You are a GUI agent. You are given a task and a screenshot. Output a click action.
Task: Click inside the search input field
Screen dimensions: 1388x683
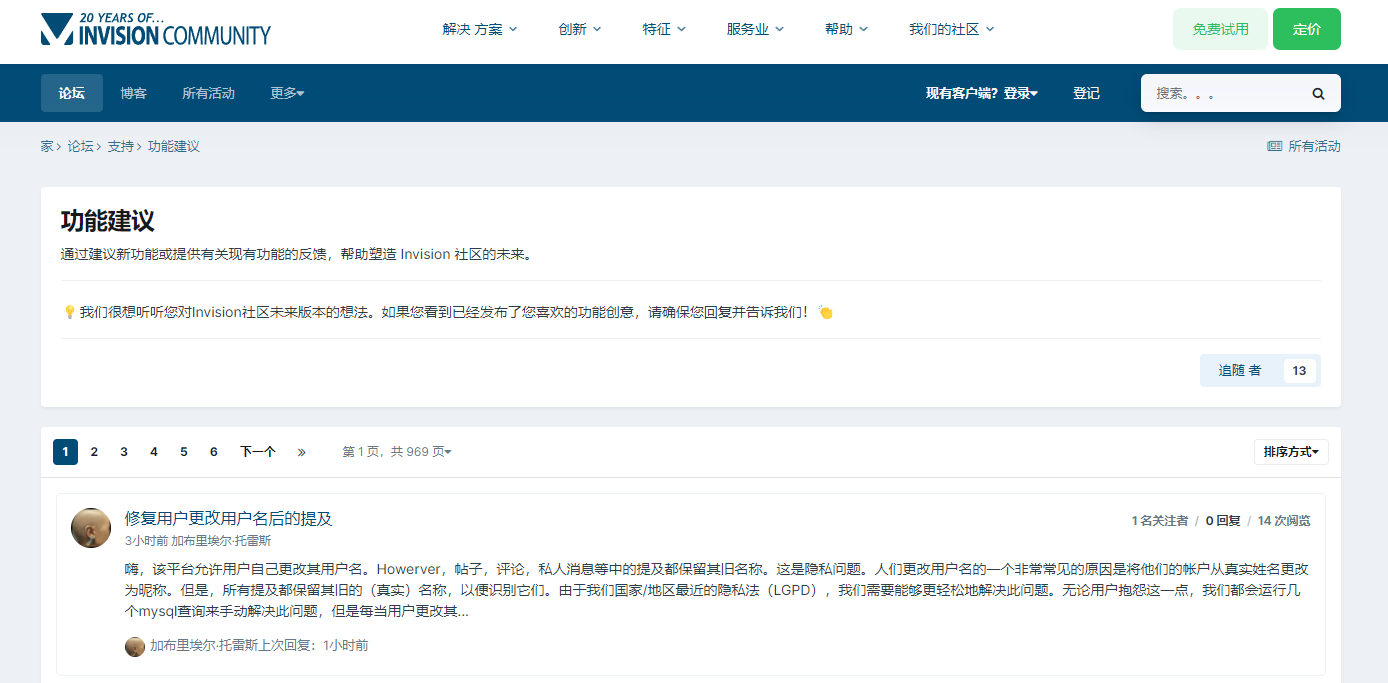[1220, 93]
